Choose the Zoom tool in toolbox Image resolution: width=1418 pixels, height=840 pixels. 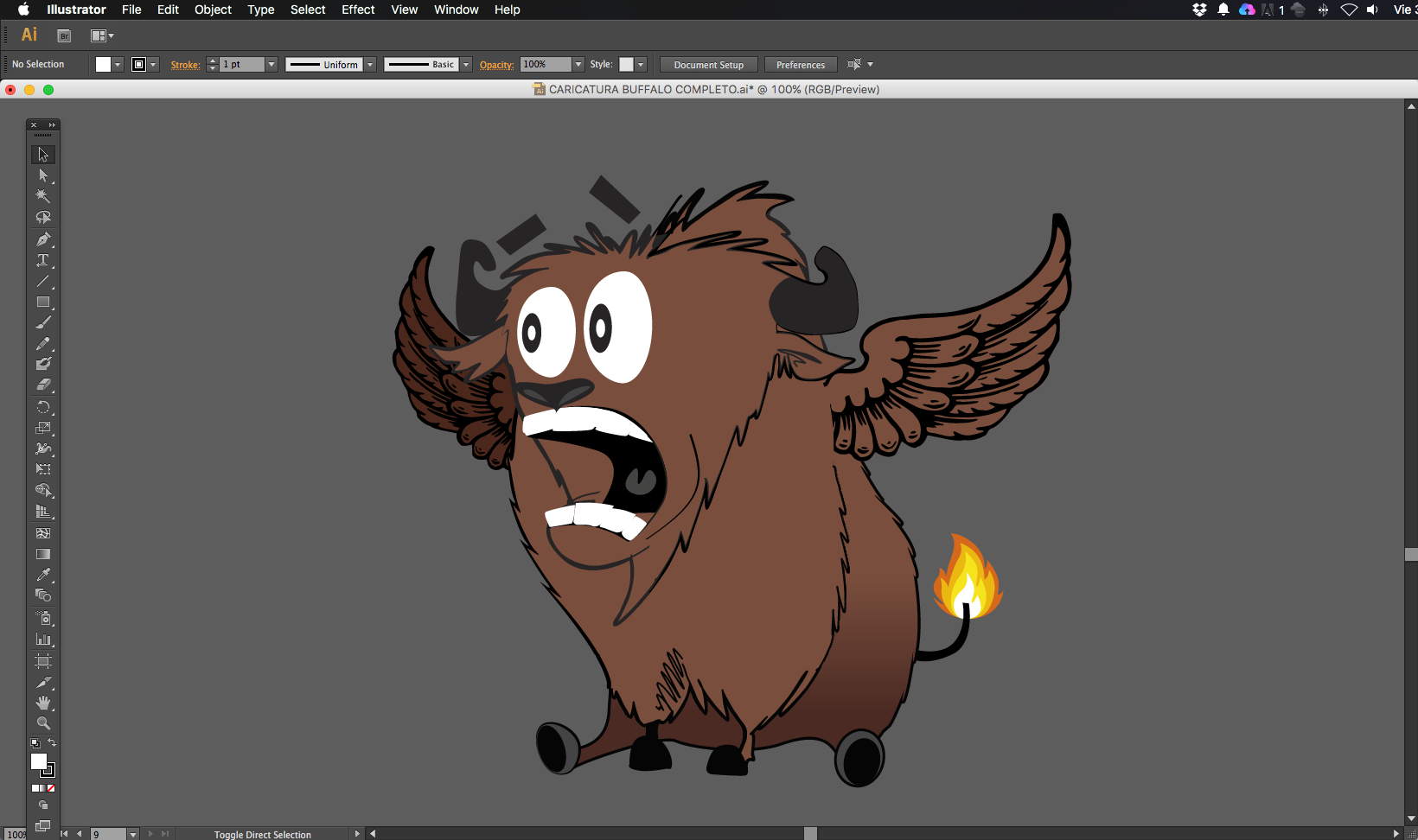(42, 723)
